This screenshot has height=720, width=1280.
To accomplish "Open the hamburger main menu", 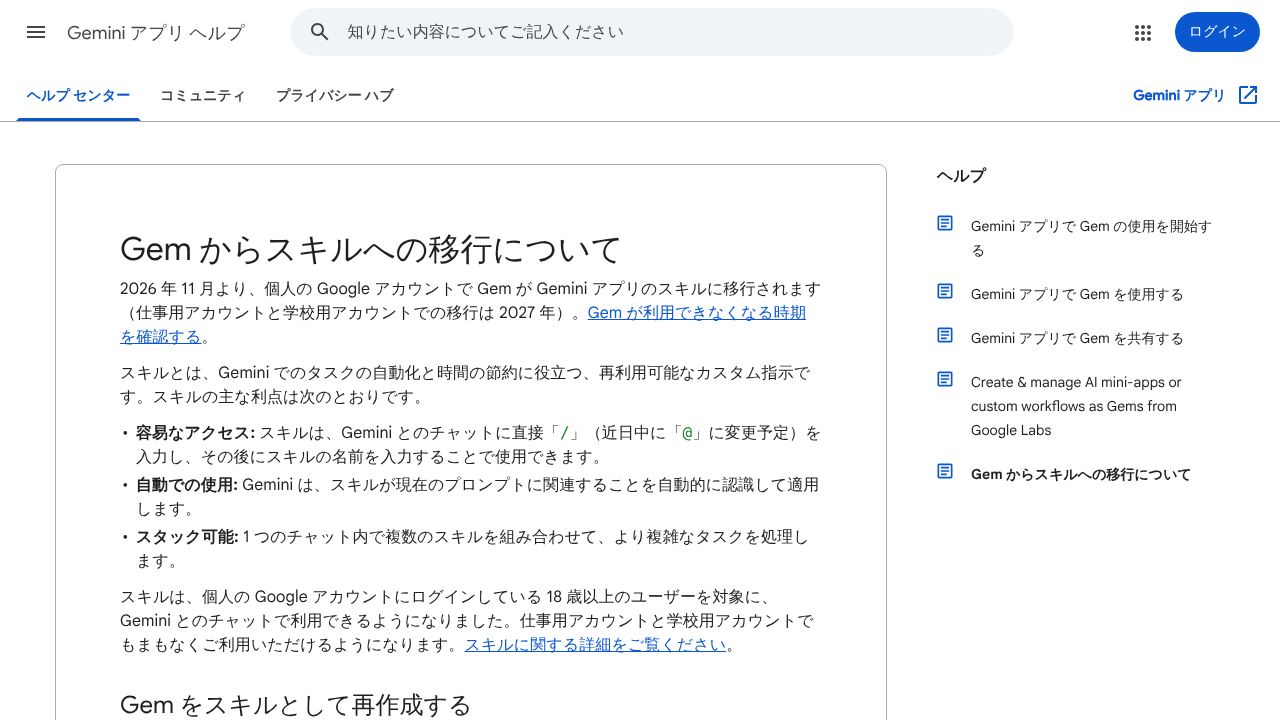I will (36, 32).
